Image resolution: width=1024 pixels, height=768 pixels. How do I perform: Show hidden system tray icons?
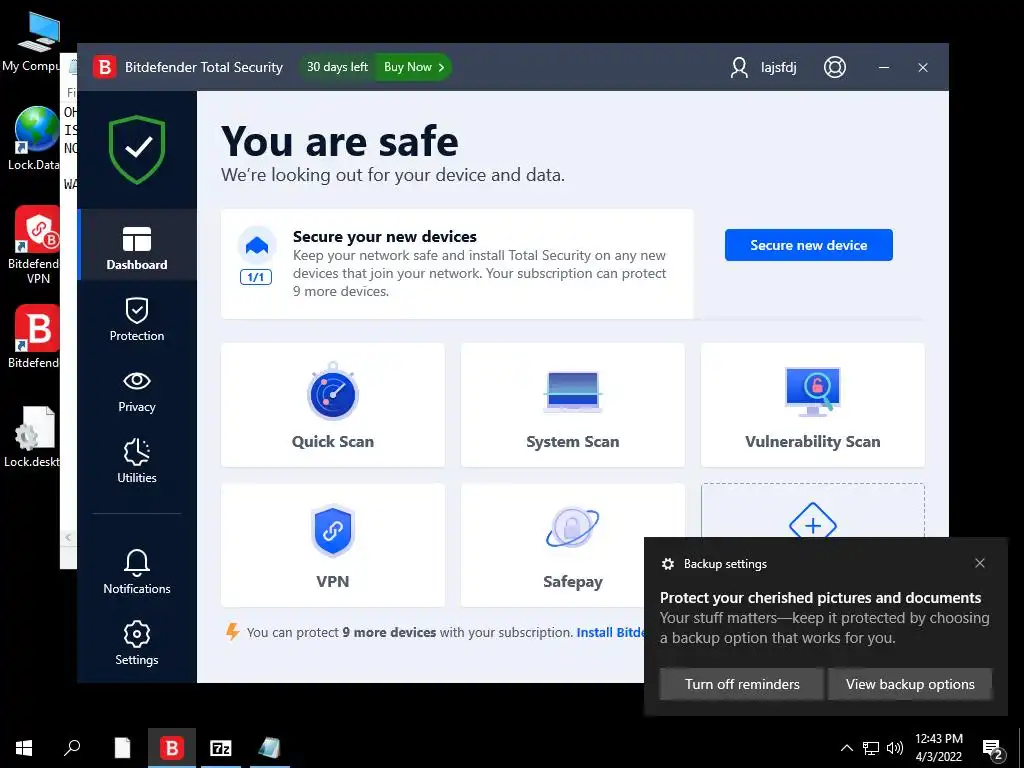[846, 748]
